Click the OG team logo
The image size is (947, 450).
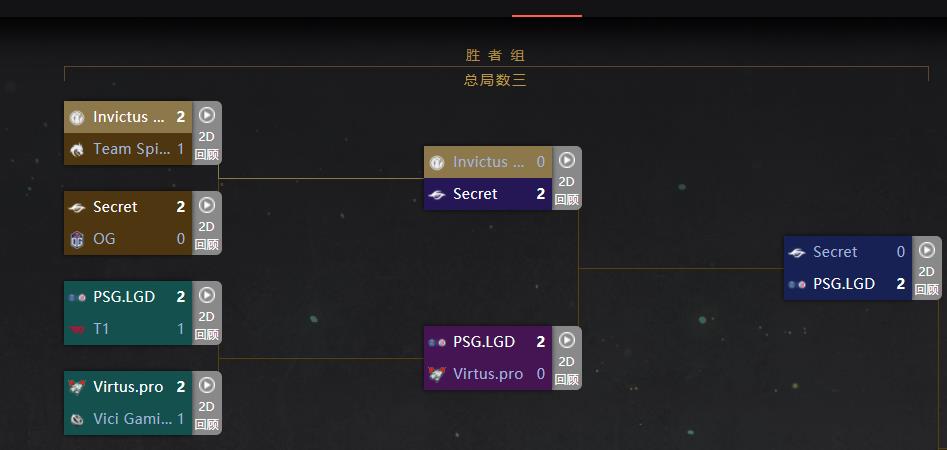pos(77,240)
